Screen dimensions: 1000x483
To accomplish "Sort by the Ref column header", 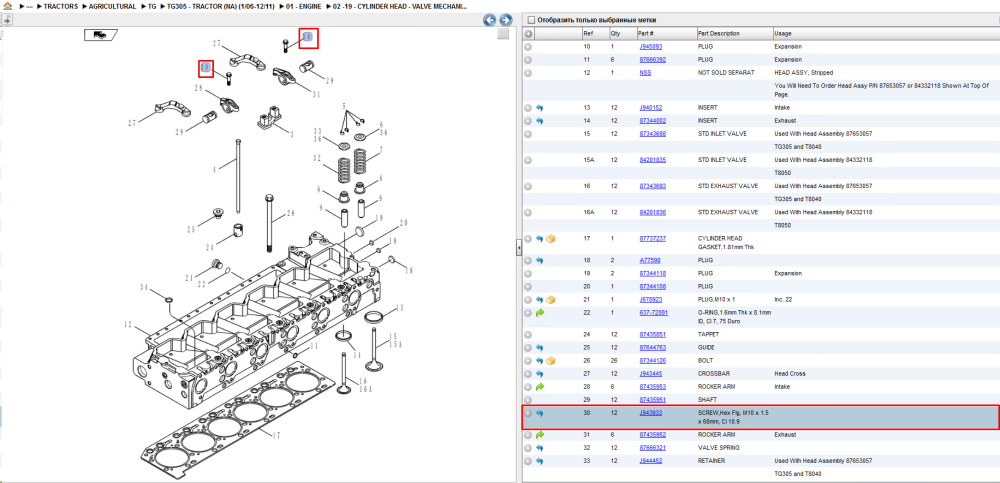I will pos(594,33).
